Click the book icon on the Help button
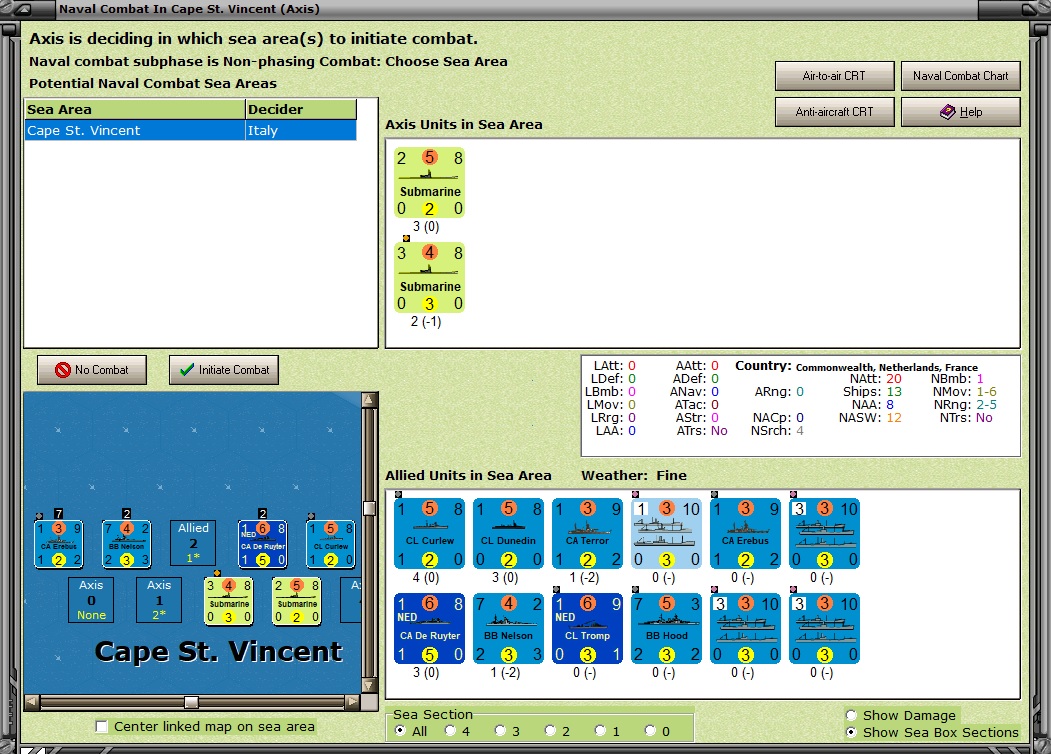Screen dimensions: 1051x754 pos(948,112)
